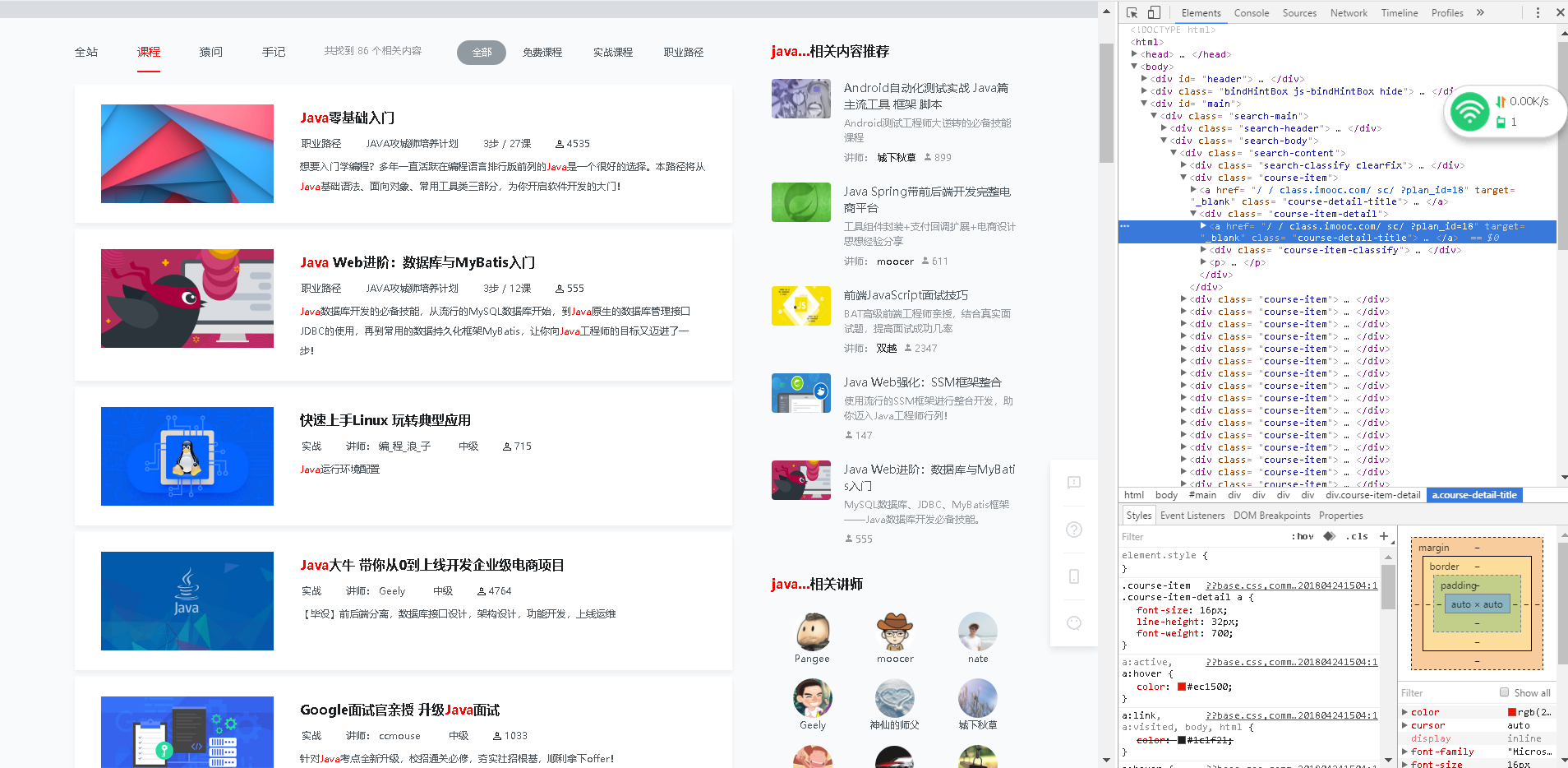The height and width of the screenshot is (768, 1568).
Task: Add a new style rule with plus icon
Action: coord(1384,536)
